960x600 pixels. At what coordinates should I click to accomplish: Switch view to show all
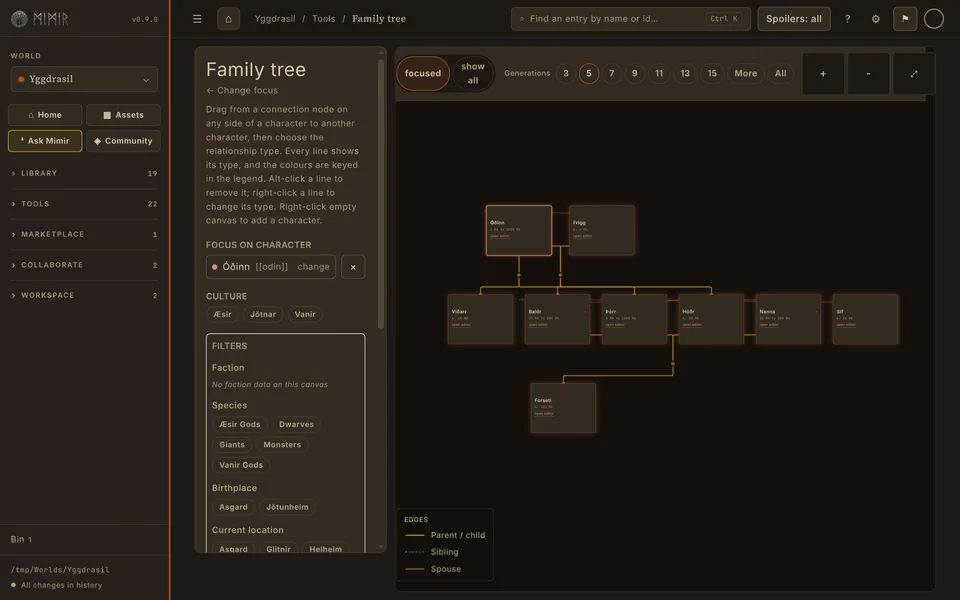pyautogui.click(x=473, y=73)
